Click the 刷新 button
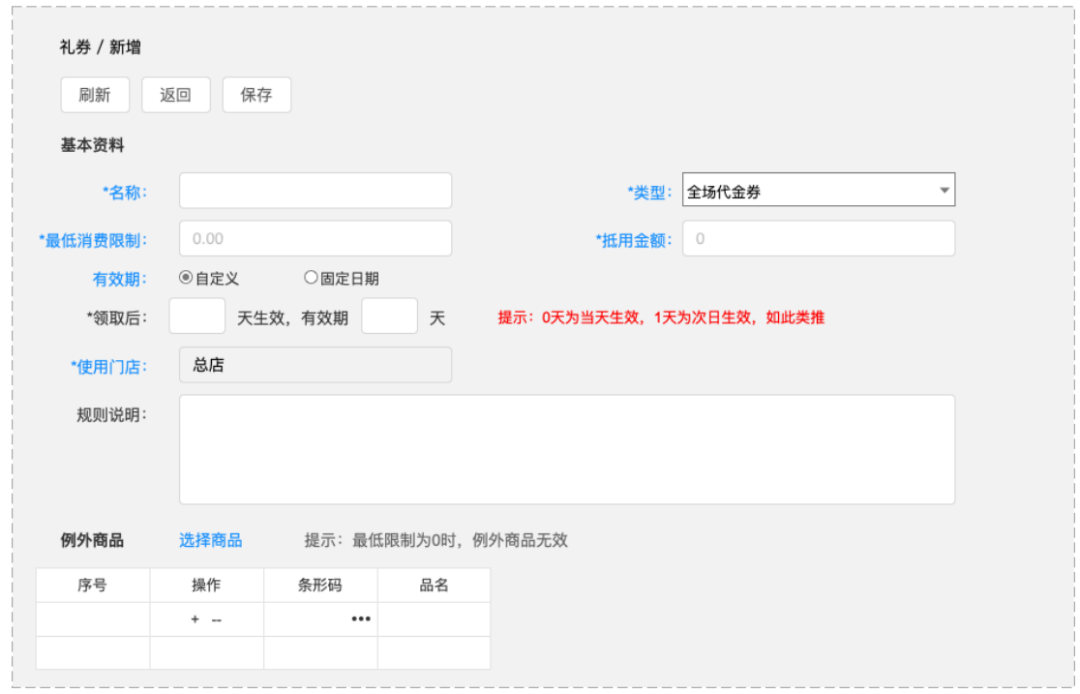The height and width of the screenshot is (694, 1080). (x=95, y=94)
